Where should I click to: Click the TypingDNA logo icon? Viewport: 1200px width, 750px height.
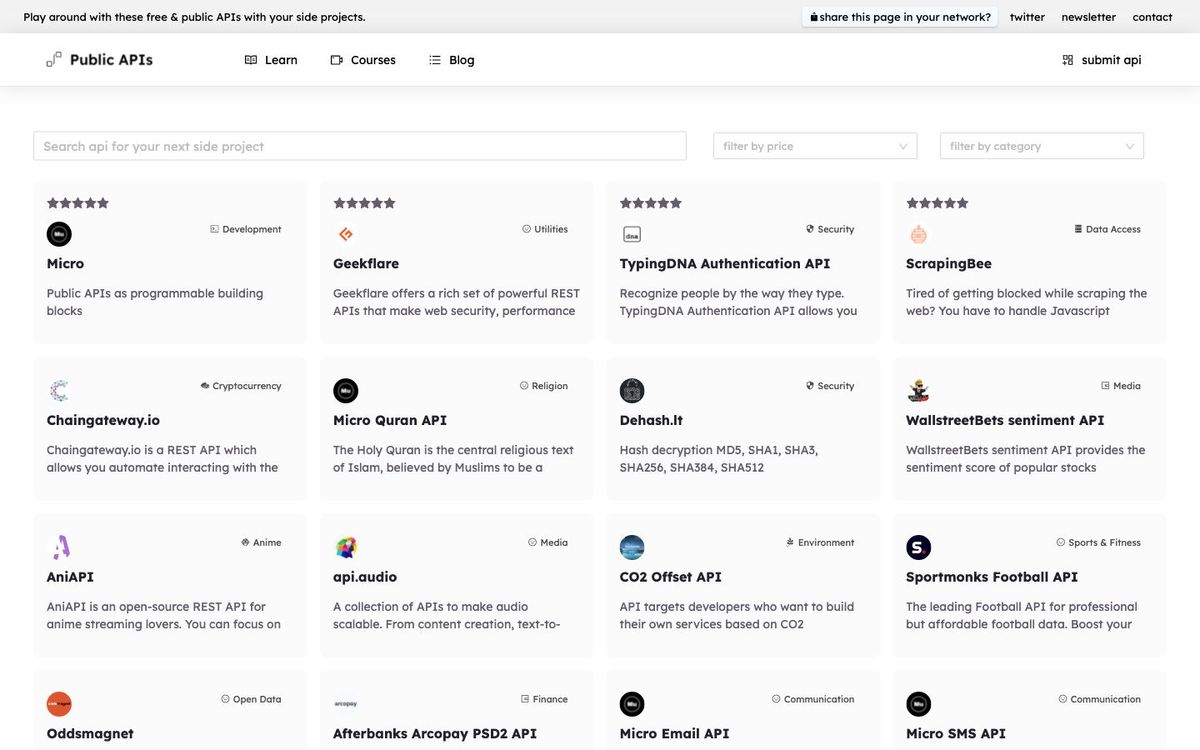(632, 234)
